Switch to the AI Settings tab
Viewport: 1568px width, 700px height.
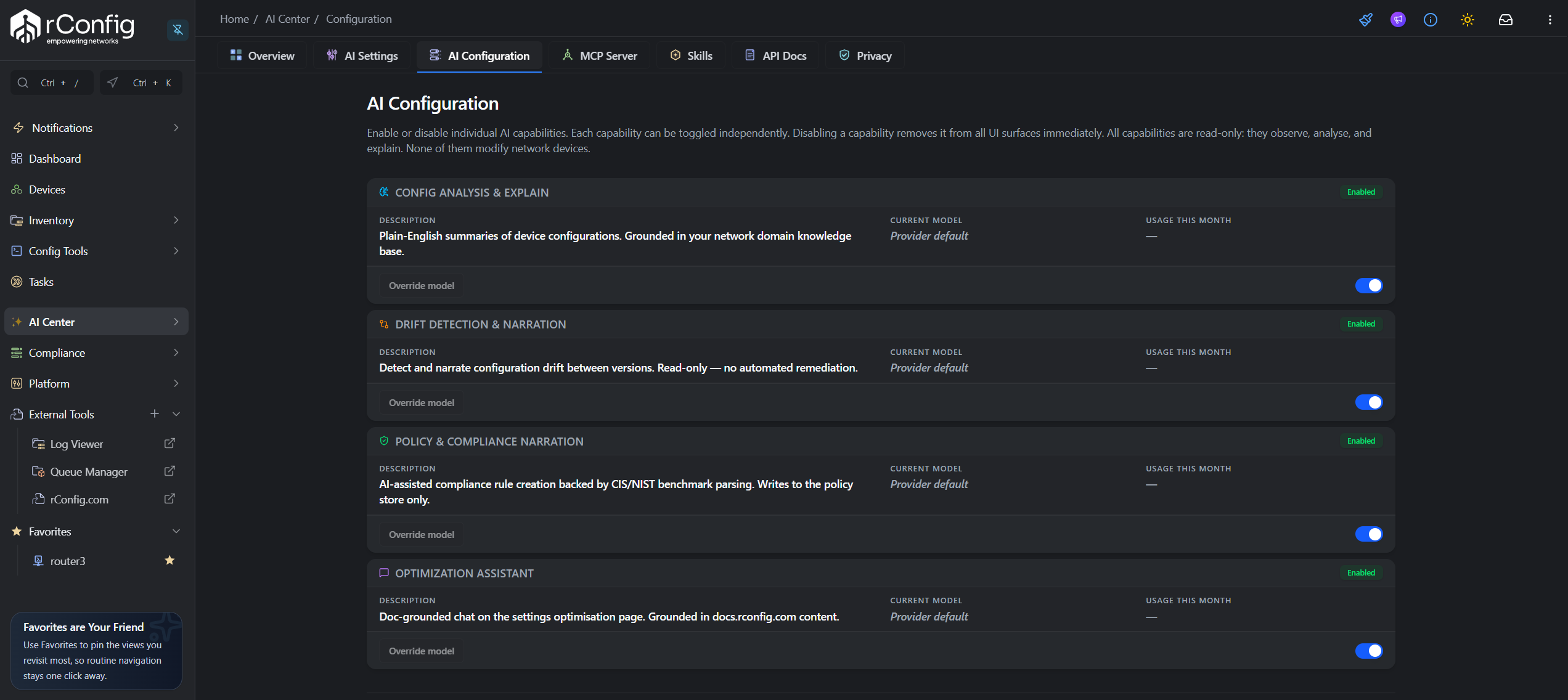coord(362,55)
